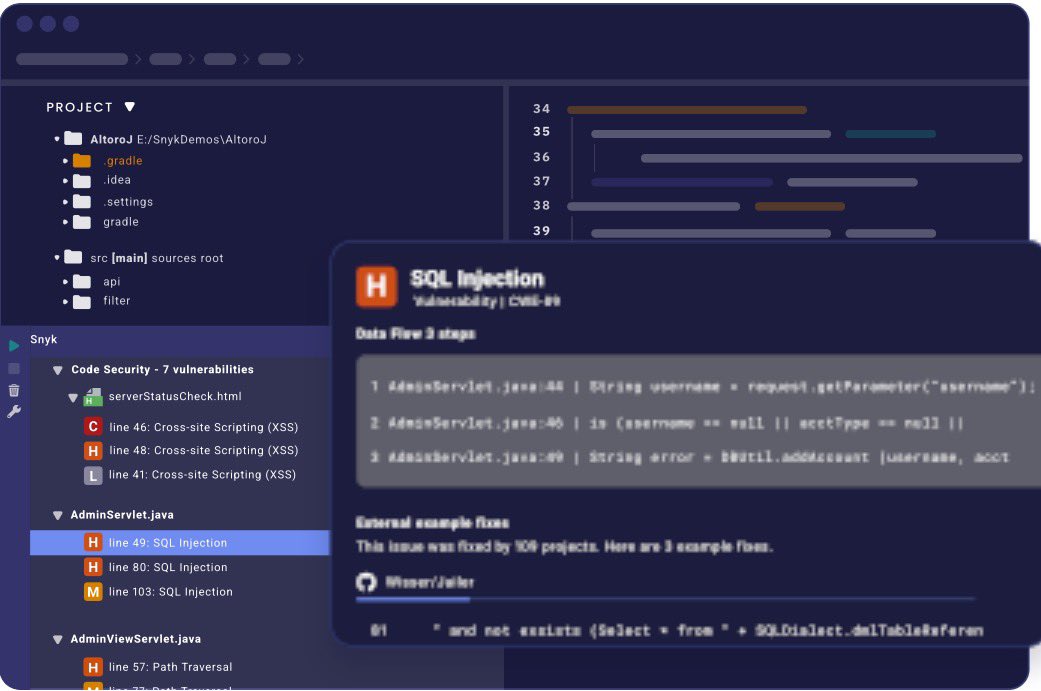Click the stop scan square icon

(14, 369)
